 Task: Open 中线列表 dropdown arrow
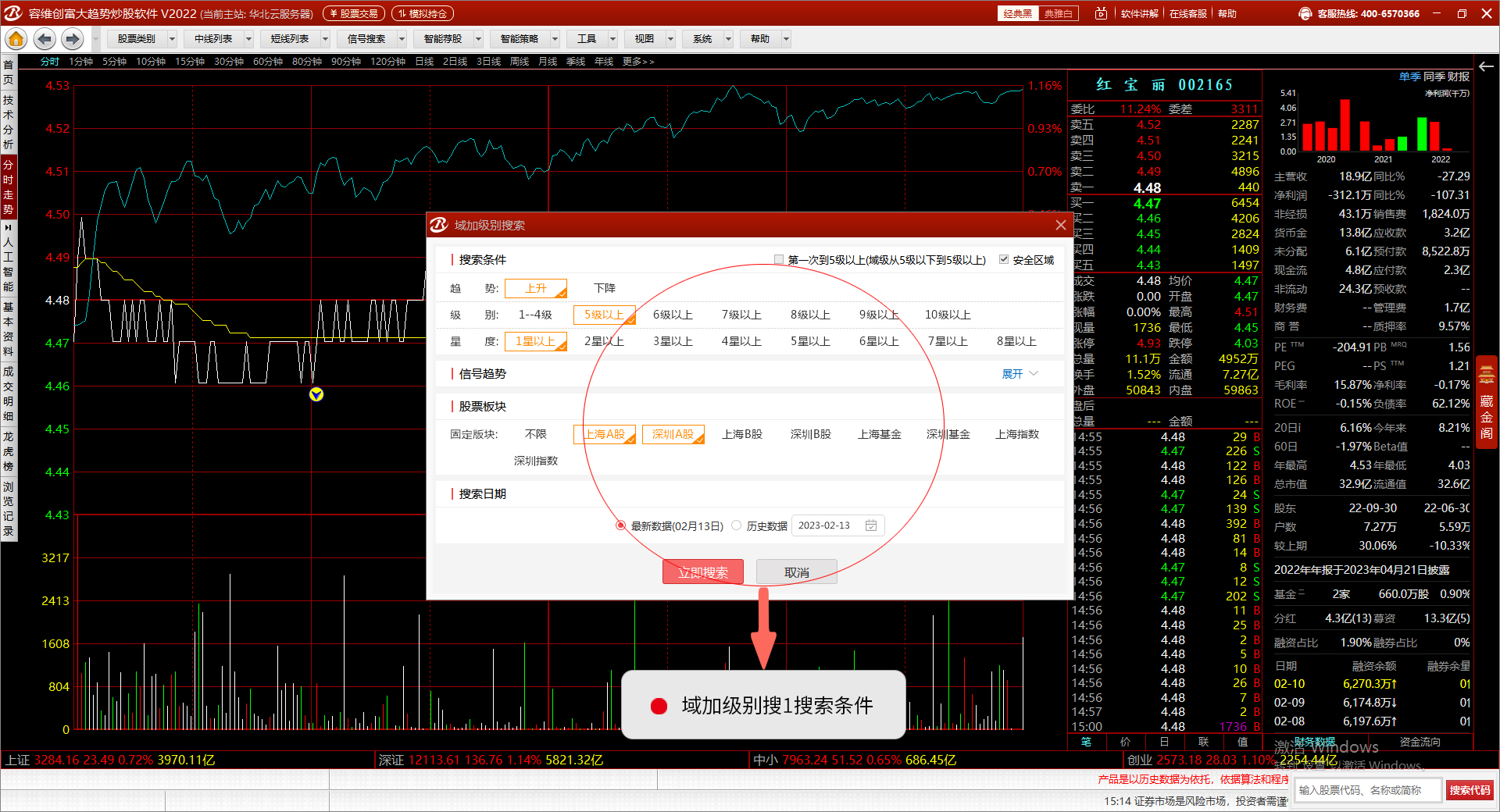(x=248, y=39)
